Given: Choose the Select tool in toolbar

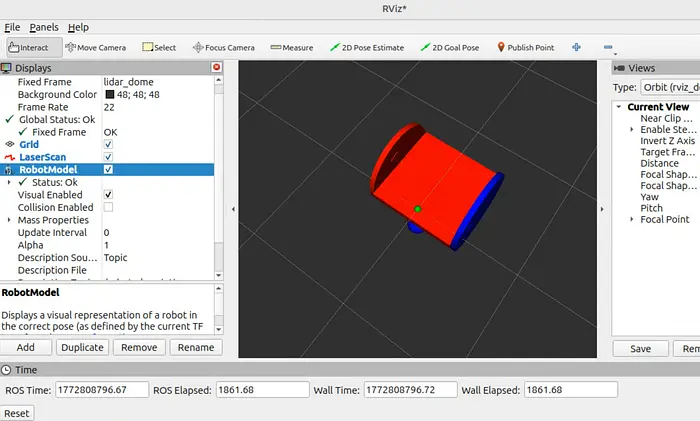Looking at the screenshot, I should click(x=159, y=47).
